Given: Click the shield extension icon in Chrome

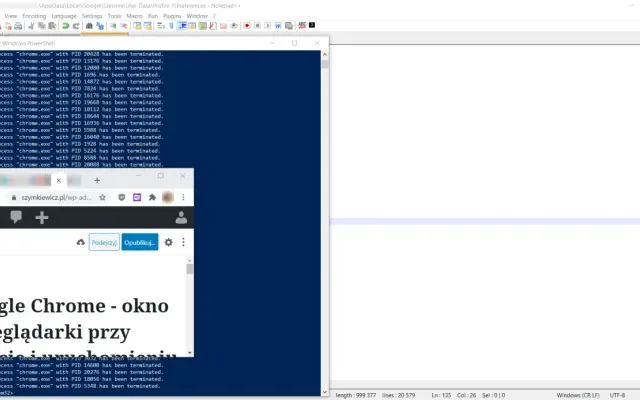Looking at the screenshot, I should (x=122, y=198).
